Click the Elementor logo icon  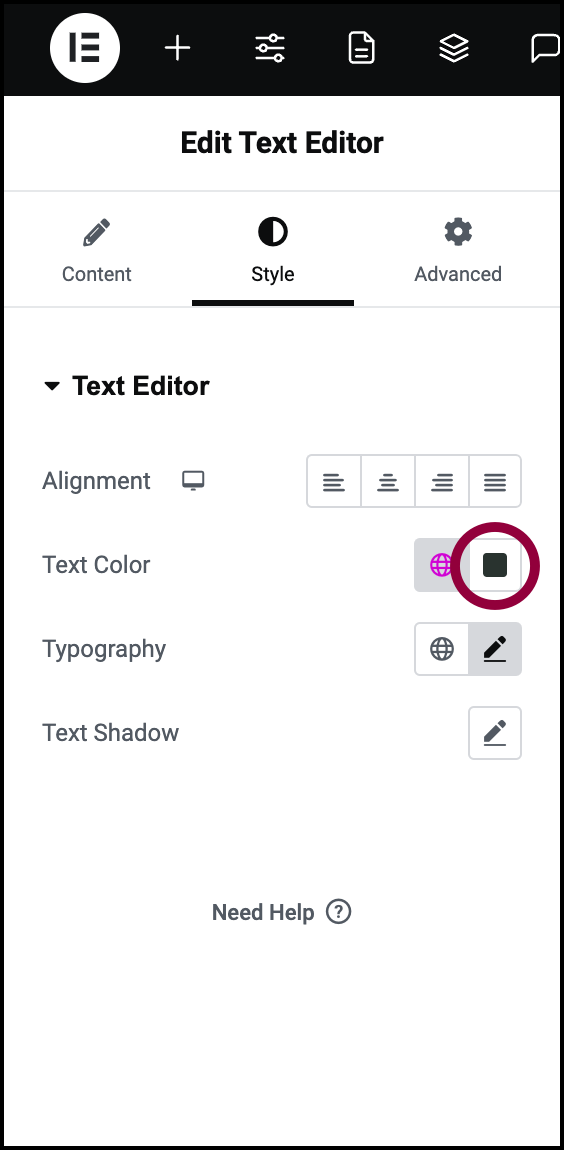pos(85,48)
